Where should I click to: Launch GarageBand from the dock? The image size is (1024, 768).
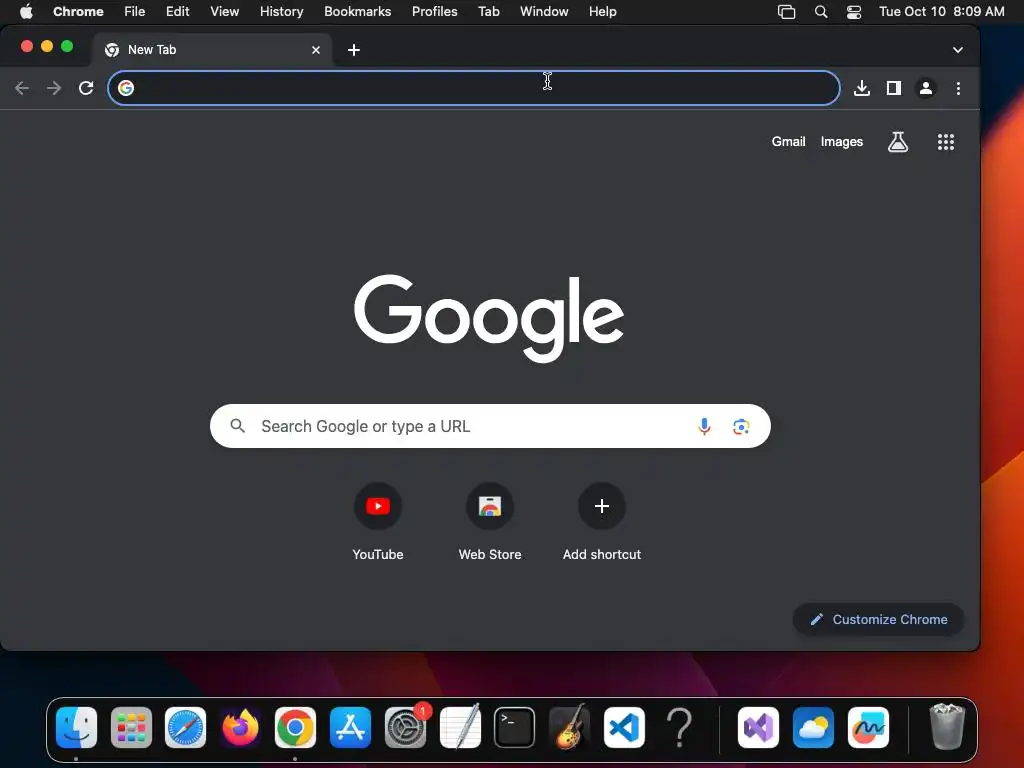tap(569, 727)
